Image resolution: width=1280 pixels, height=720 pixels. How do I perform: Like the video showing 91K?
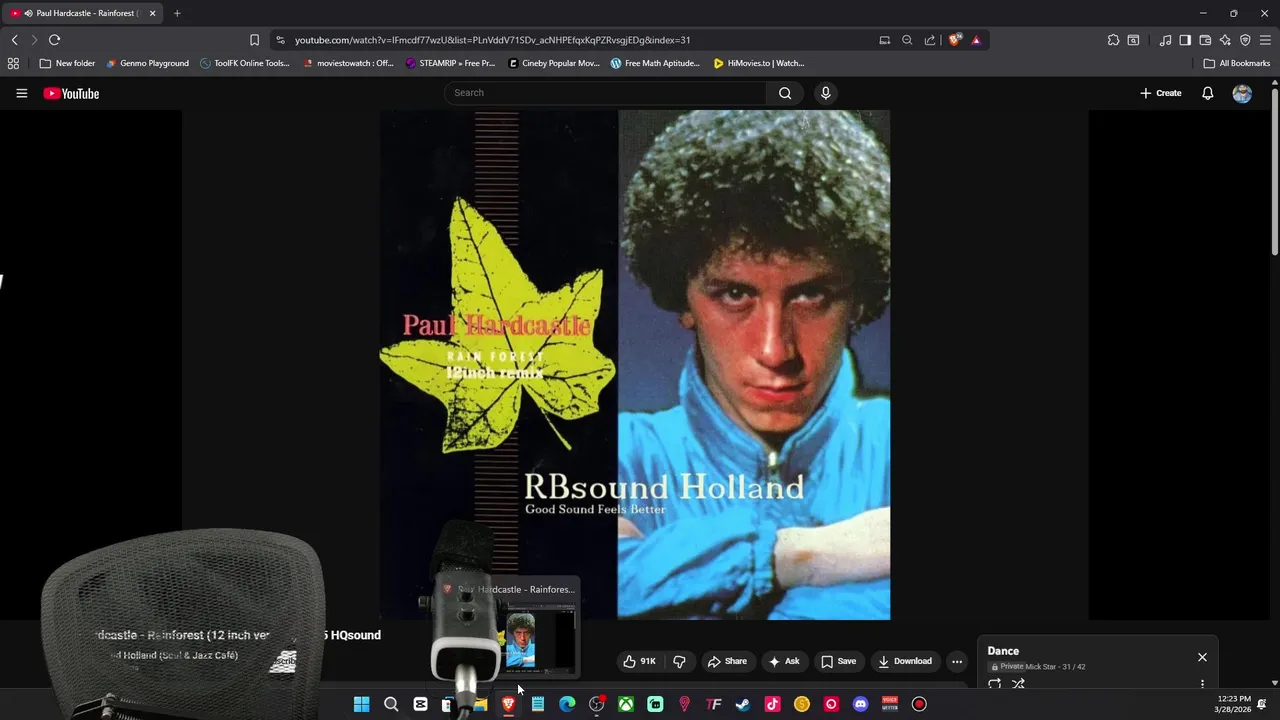point(639,661)
